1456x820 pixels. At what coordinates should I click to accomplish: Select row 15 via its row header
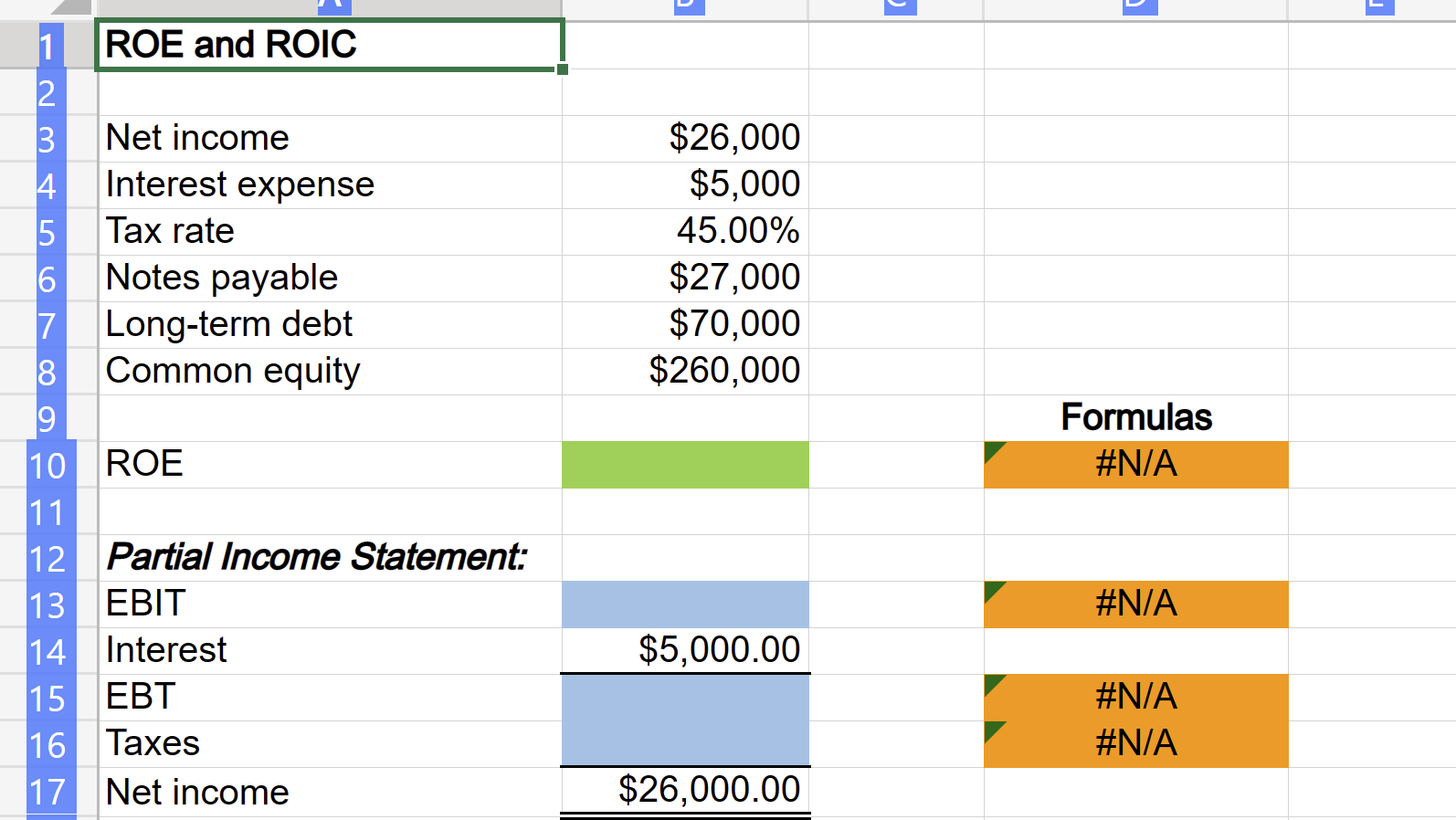tap(47, 698)
